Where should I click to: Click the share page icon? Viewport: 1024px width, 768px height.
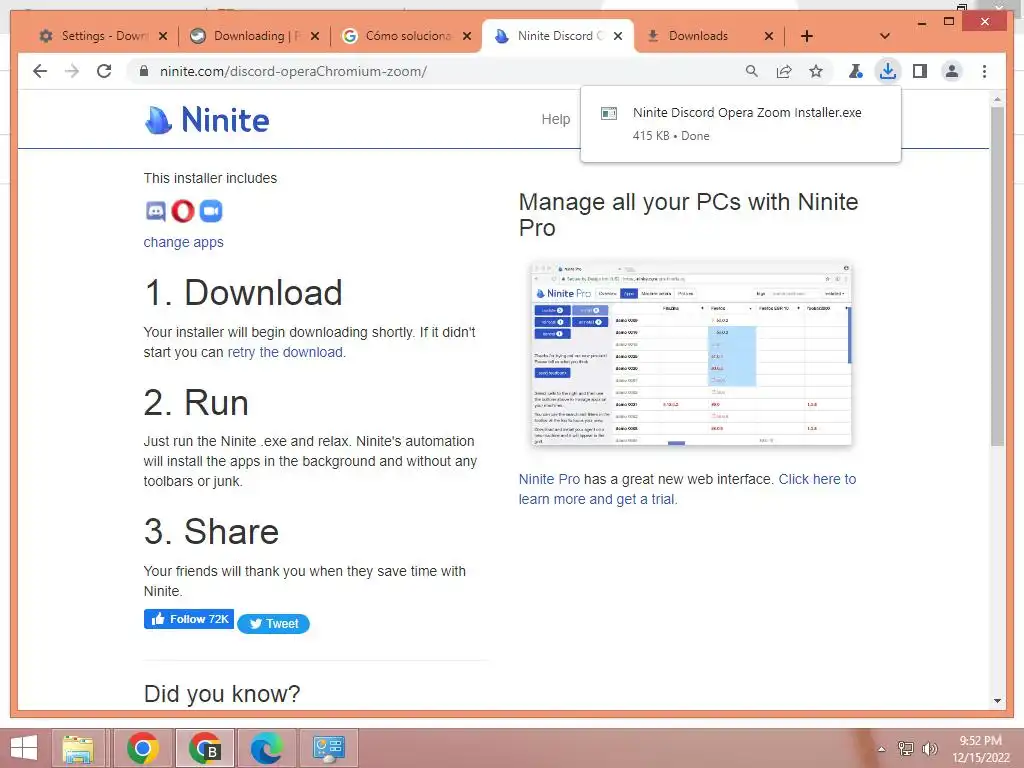click(x=784, y=71)
